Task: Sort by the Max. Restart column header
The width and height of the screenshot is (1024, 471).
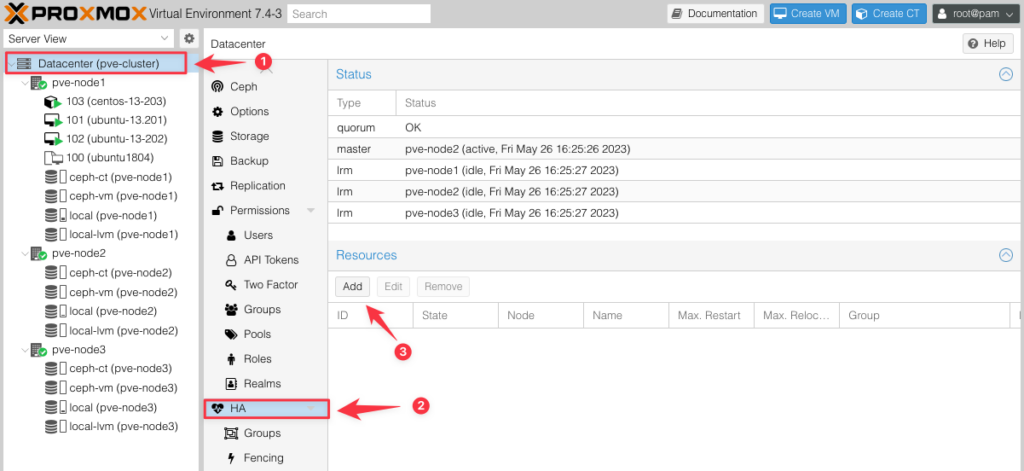Action: pyautogui.click(x=711, y=316)
